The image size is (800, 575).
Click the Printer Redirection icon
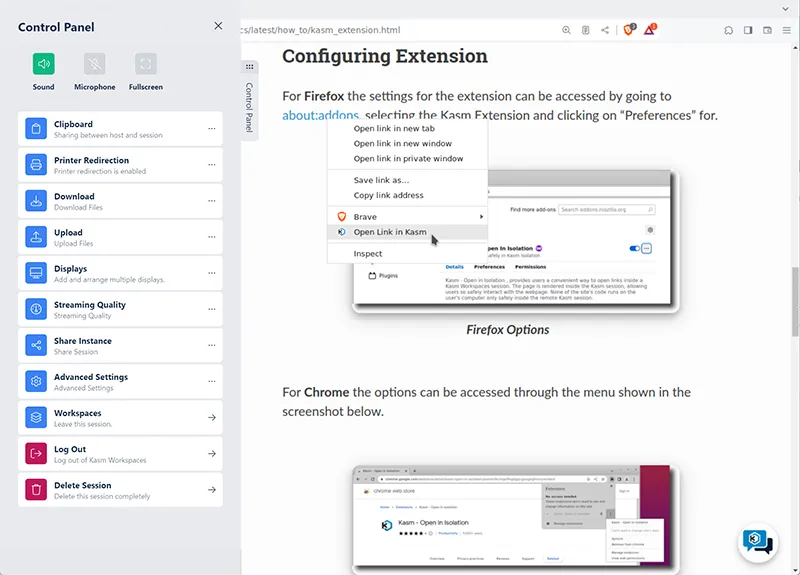(36, 165)
